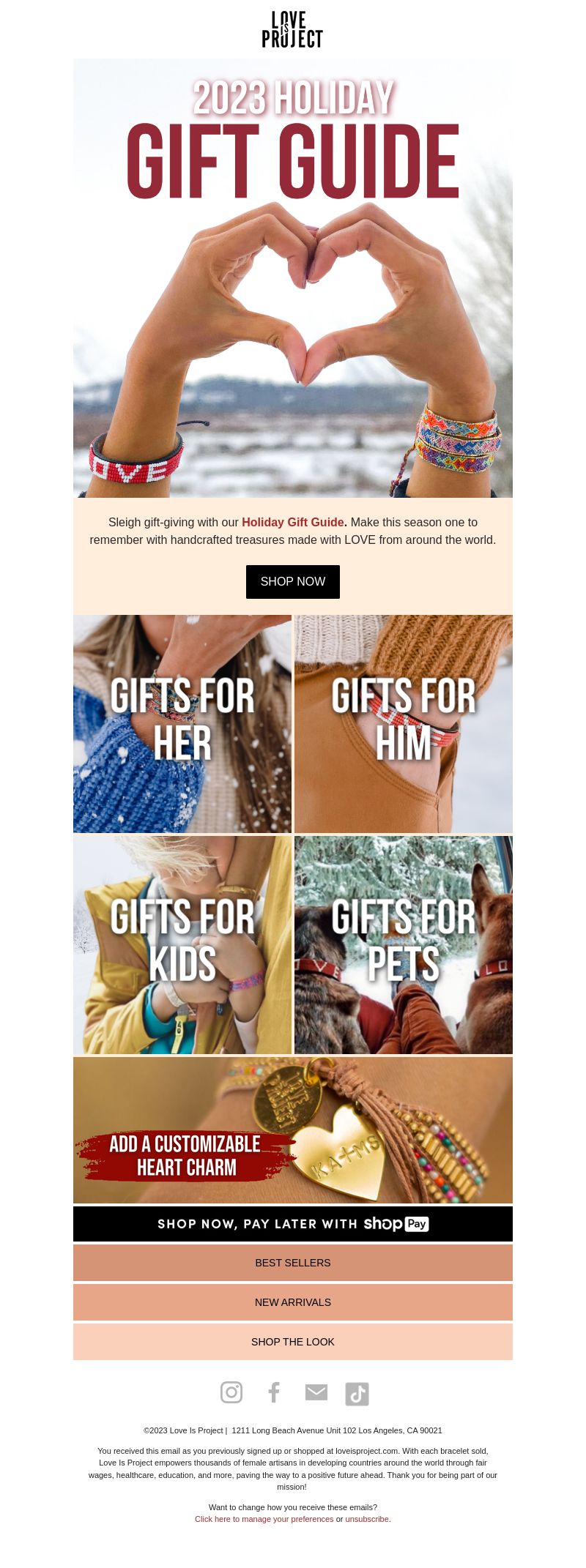Select SHOP THE LOOK menu bar
The height and width of the screenshot is (1568, 586).
[x=293, y=1342]
